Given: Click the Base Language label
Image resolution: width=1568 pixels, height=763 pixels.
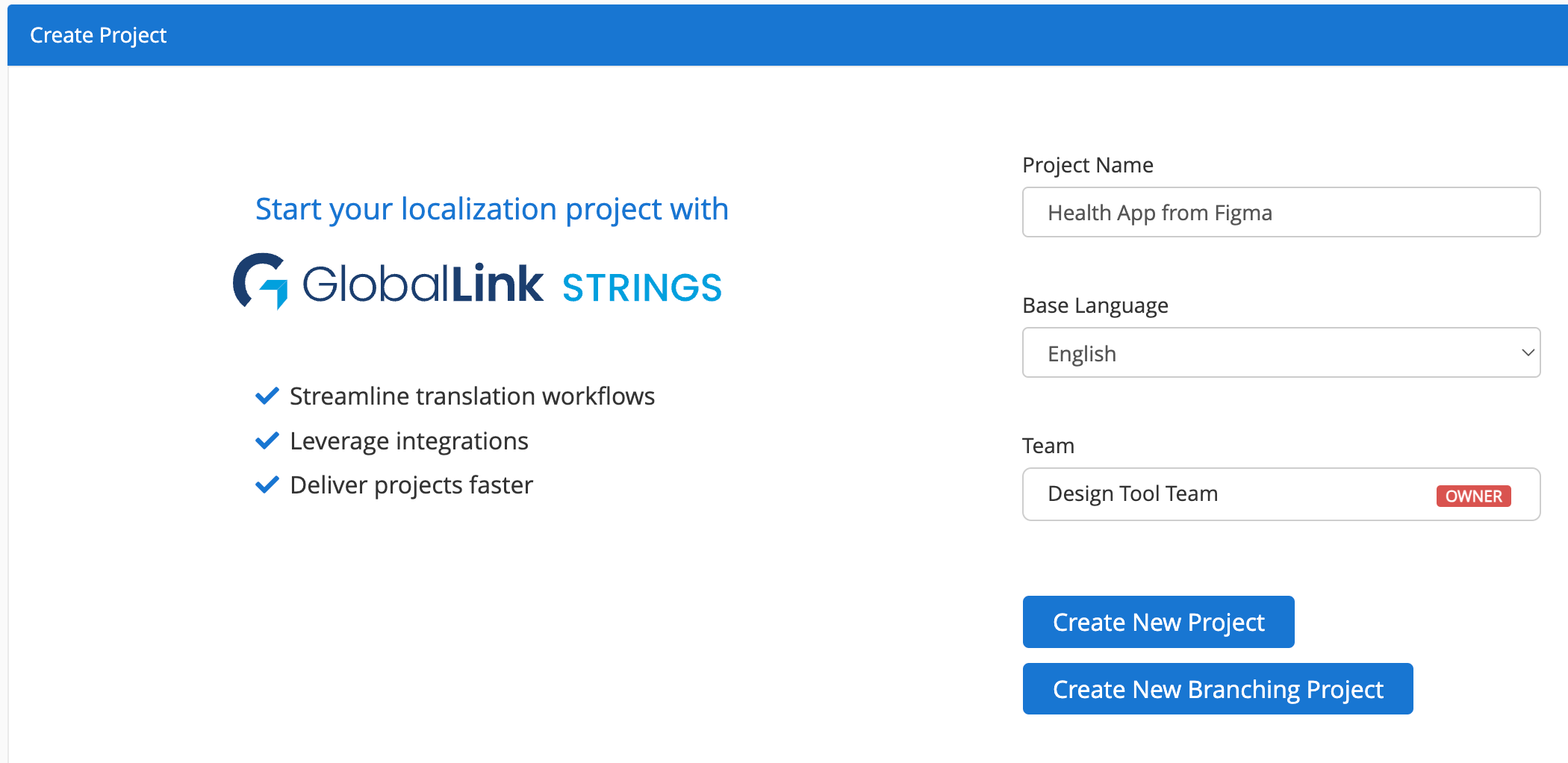Looking at the screenshot, I should pyautogui.click(x=1095, y=305).
